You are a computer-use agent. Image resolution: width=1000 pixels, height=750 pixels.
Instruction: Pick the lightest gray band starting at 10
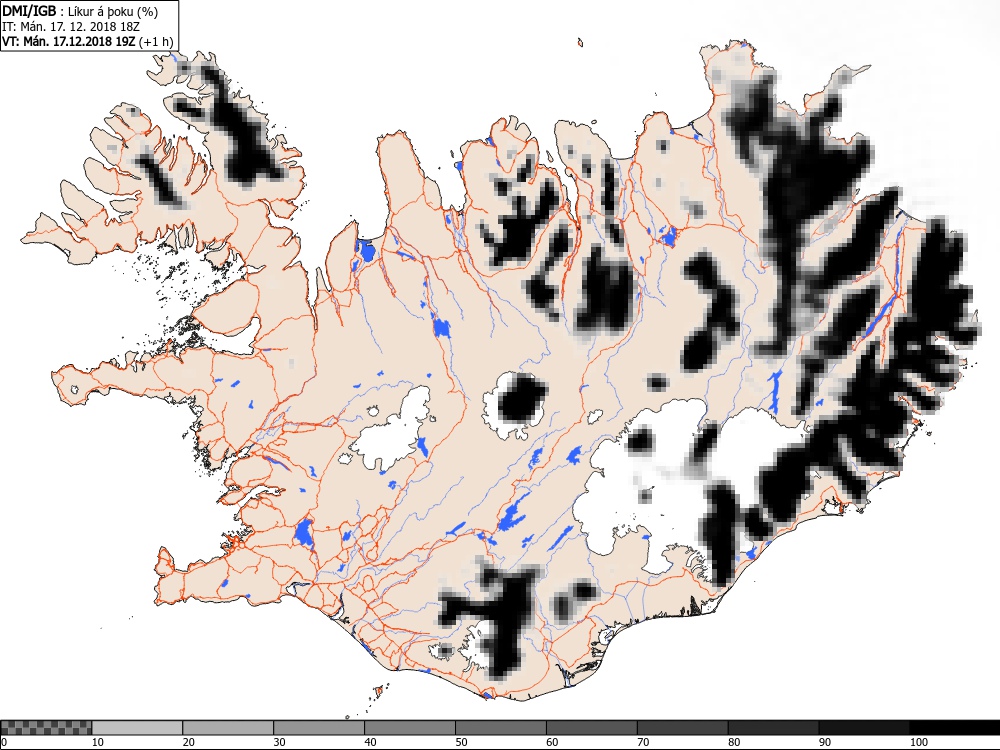(137, 728)
